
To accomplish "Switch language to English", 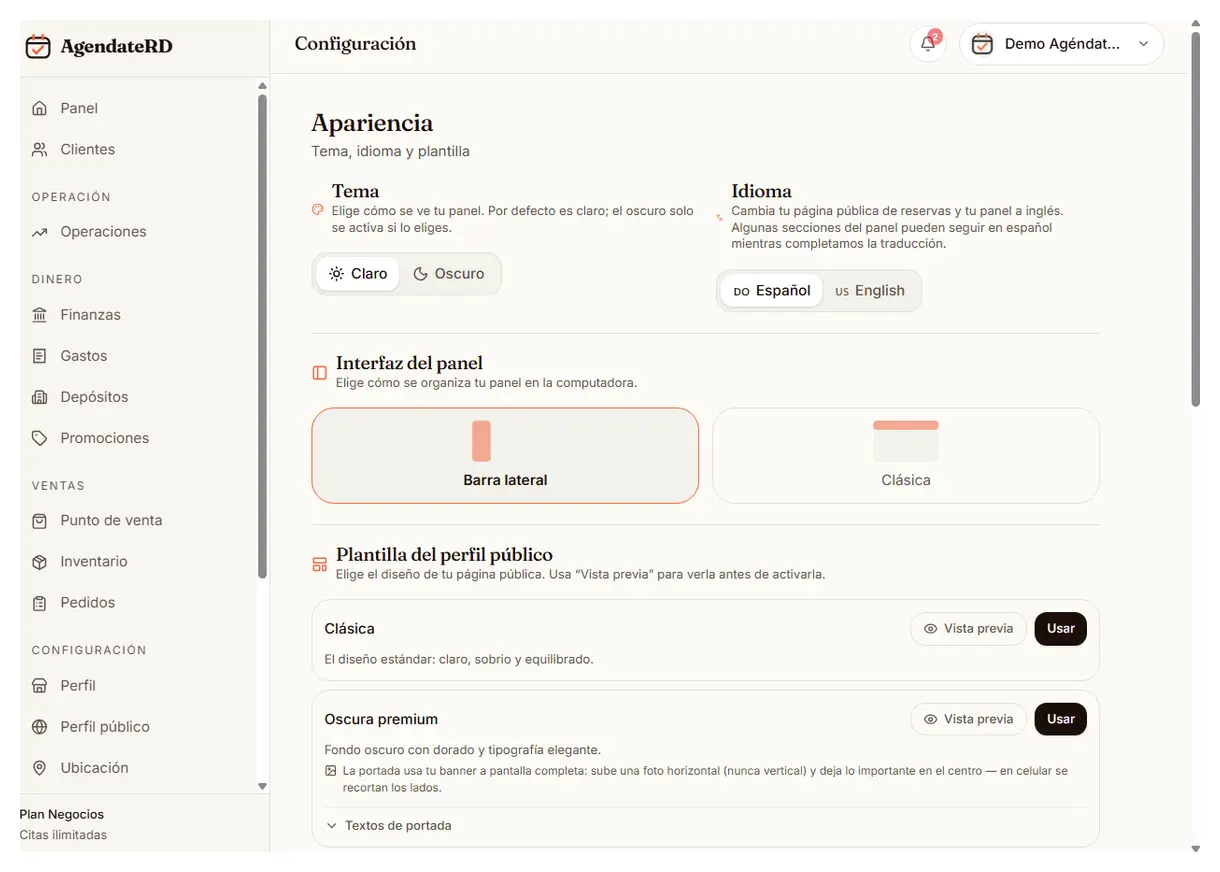I will coord(870,291).
